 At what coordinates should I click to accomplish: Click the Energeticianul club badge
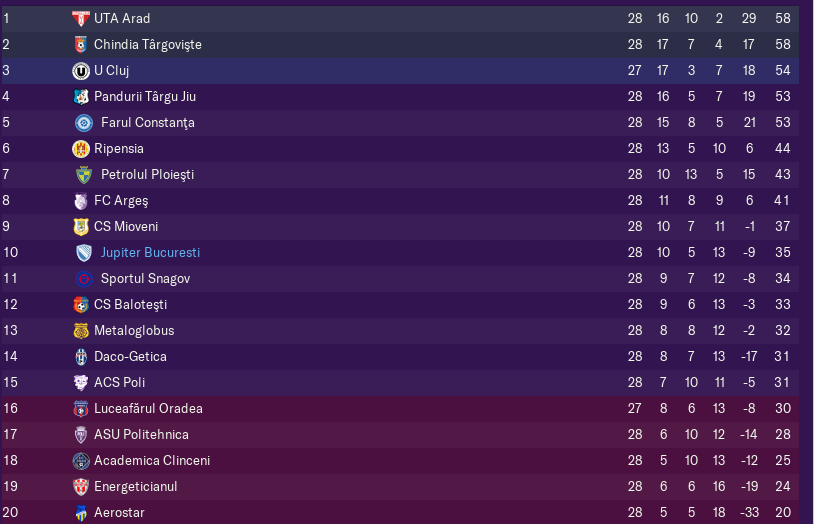(80, 487)
